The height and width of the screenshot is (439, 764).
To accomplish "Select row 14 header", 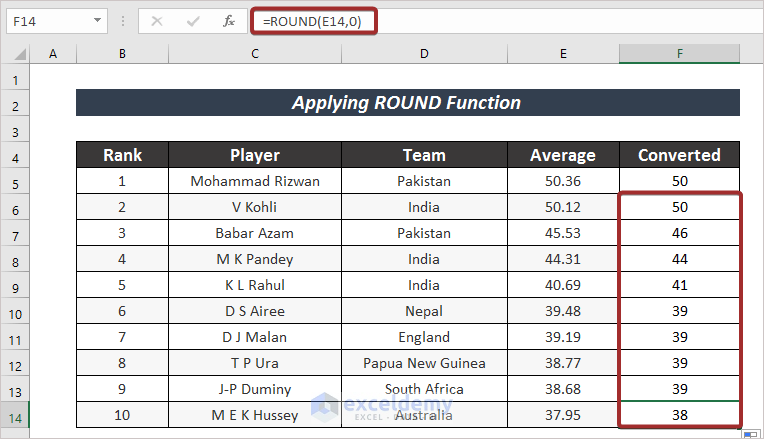I will point(15,415).
